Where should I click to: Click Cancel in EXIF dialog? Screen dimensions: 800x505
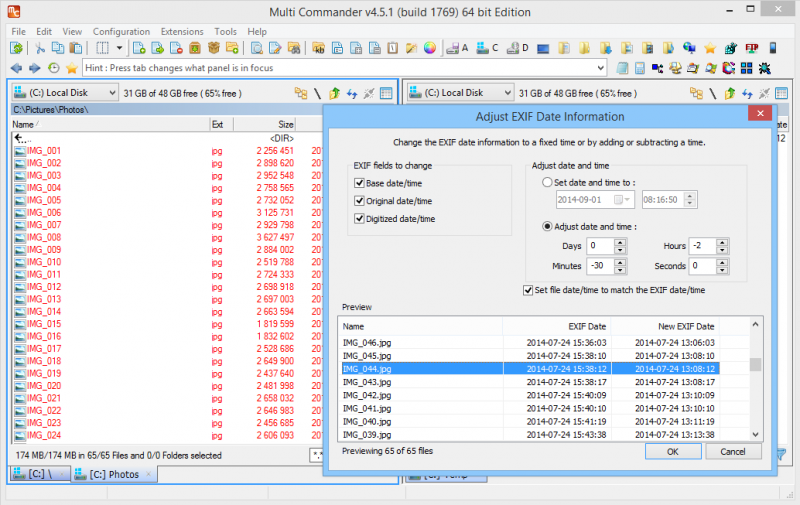coord(733,451)
